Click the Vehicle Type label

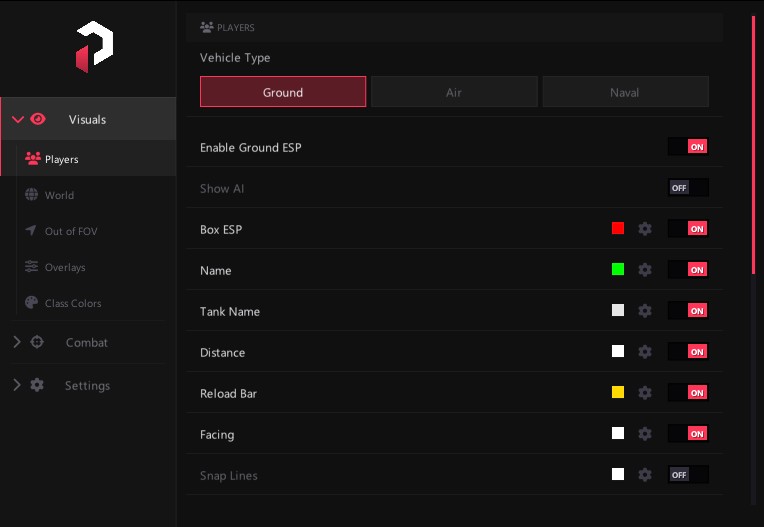click(235, 57)
